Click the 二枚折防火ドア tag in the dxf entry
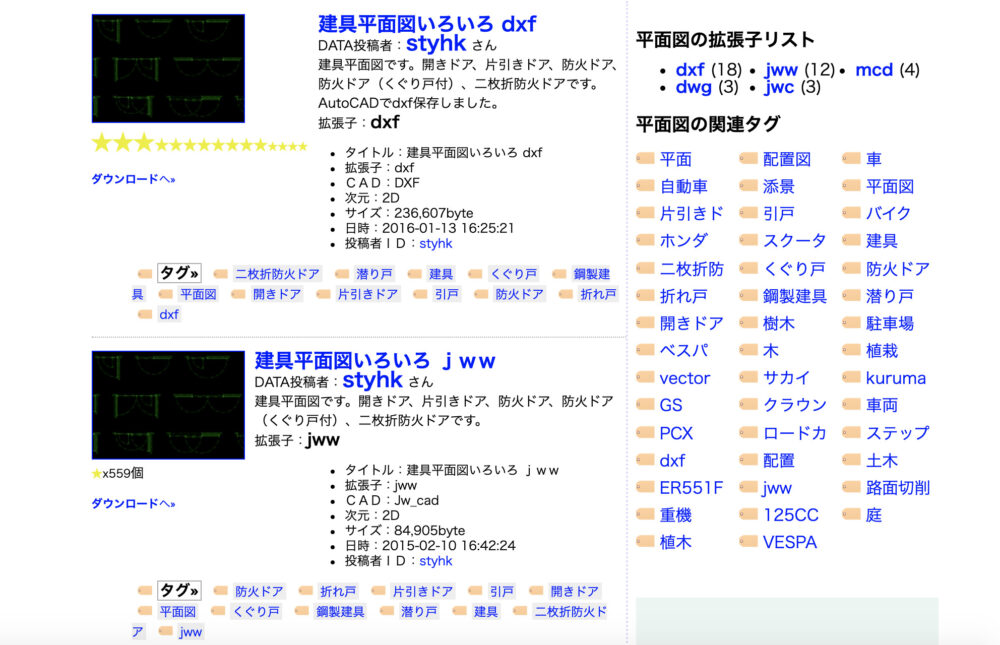1000x645 pixels. coord(277,274)
